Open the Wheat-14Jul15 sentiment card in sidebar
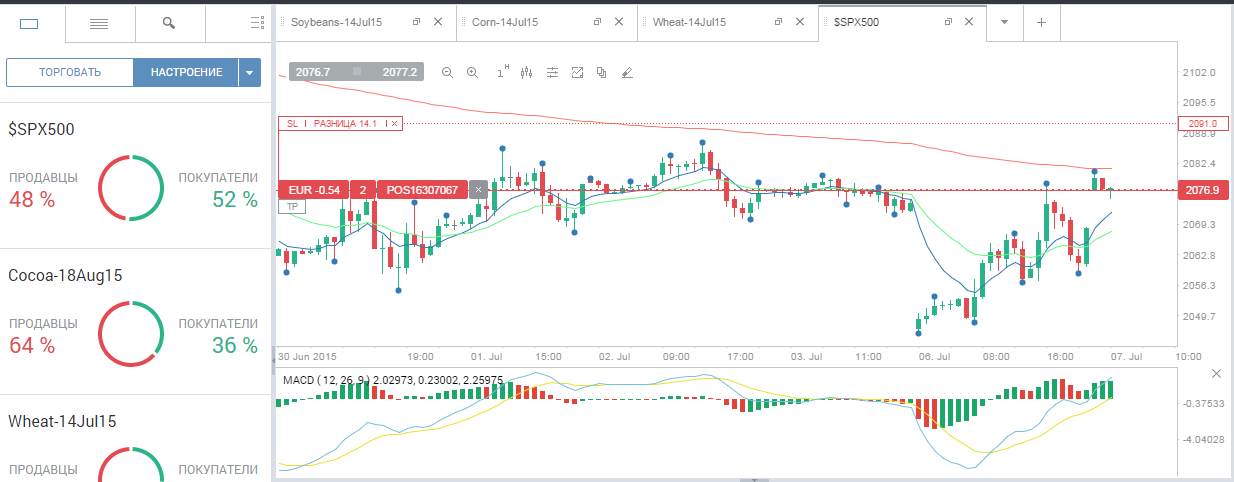 pos(135,438)
